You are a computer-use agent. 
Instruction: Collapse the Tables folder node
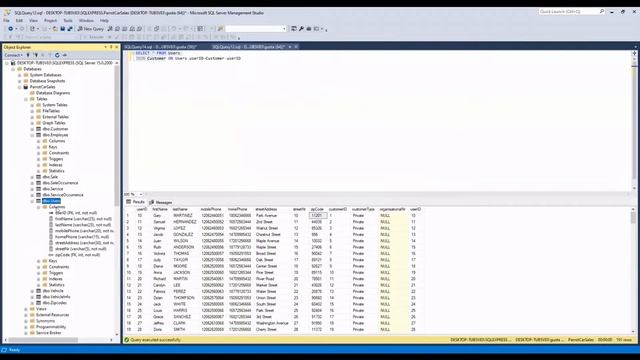click(x=26, y=99)
